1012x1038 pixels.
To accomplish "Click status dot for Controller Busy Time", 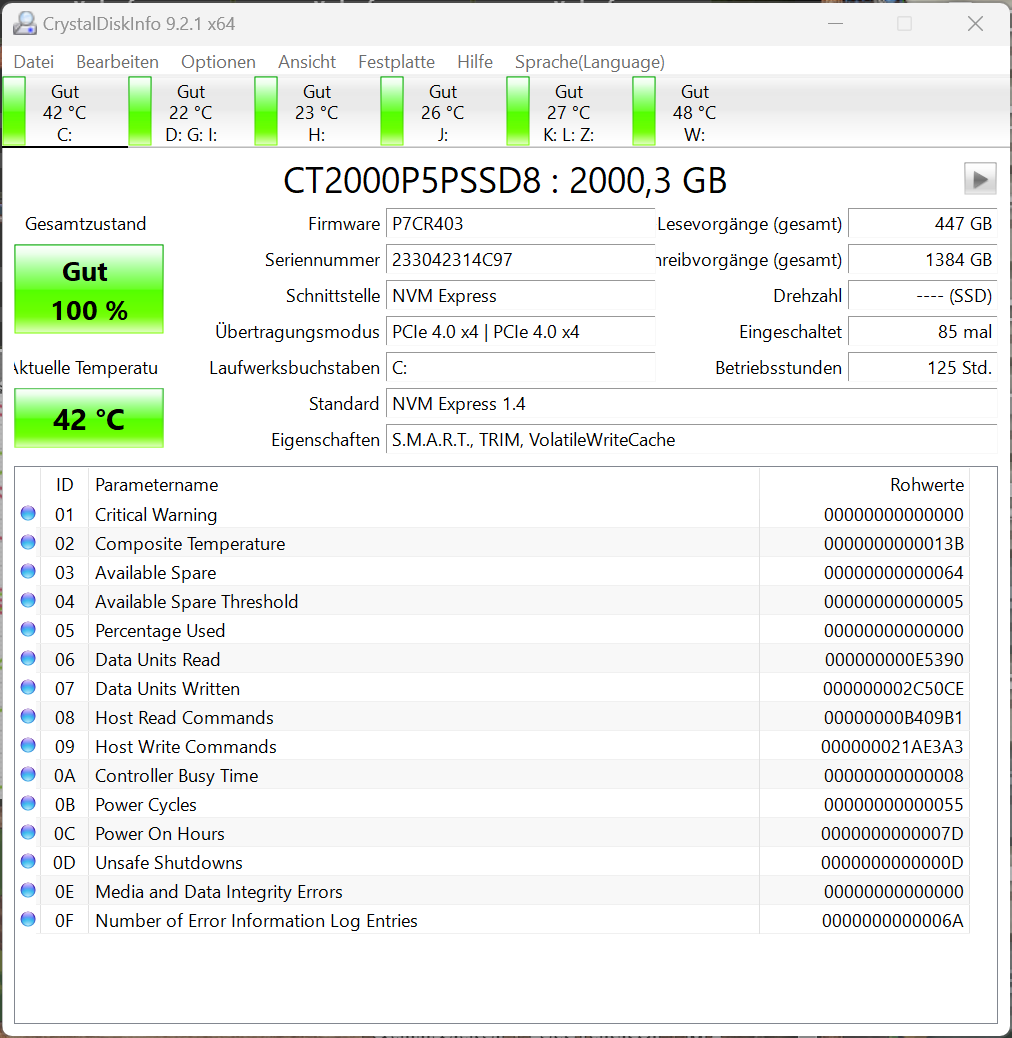I will coord(28,775).
